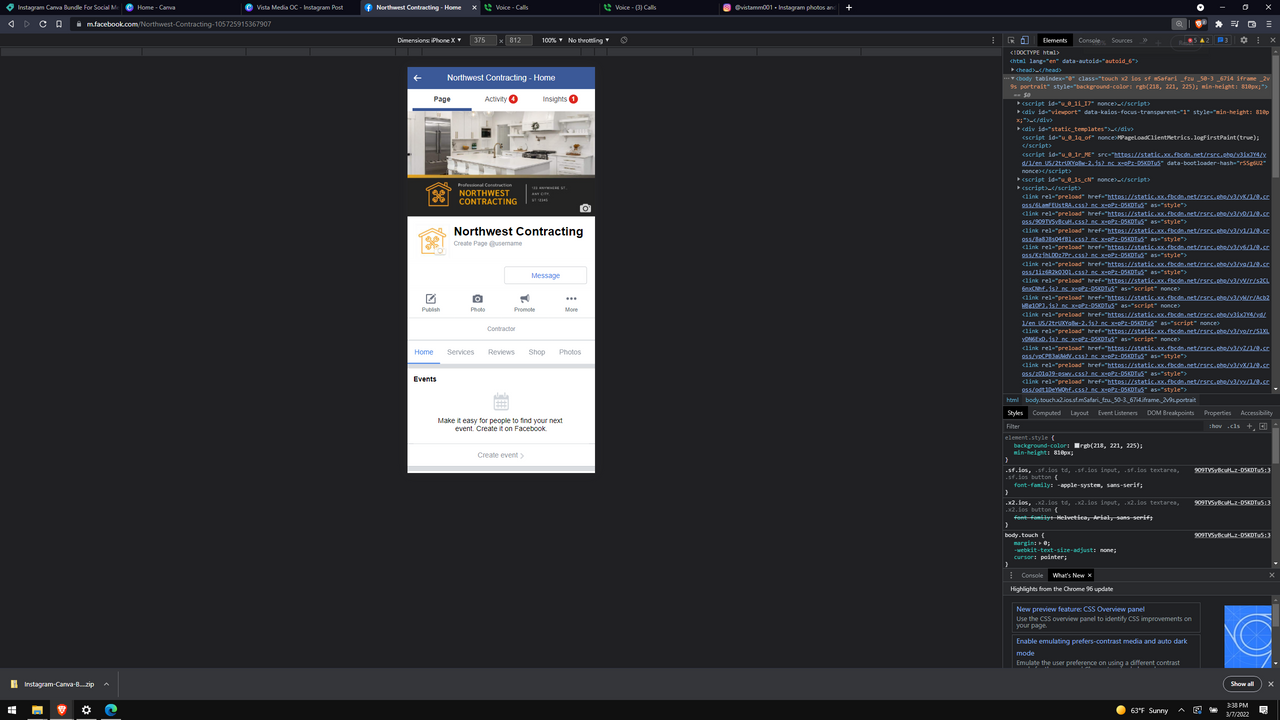Click the zoom indicator in the address bar

click(1179, 23)
